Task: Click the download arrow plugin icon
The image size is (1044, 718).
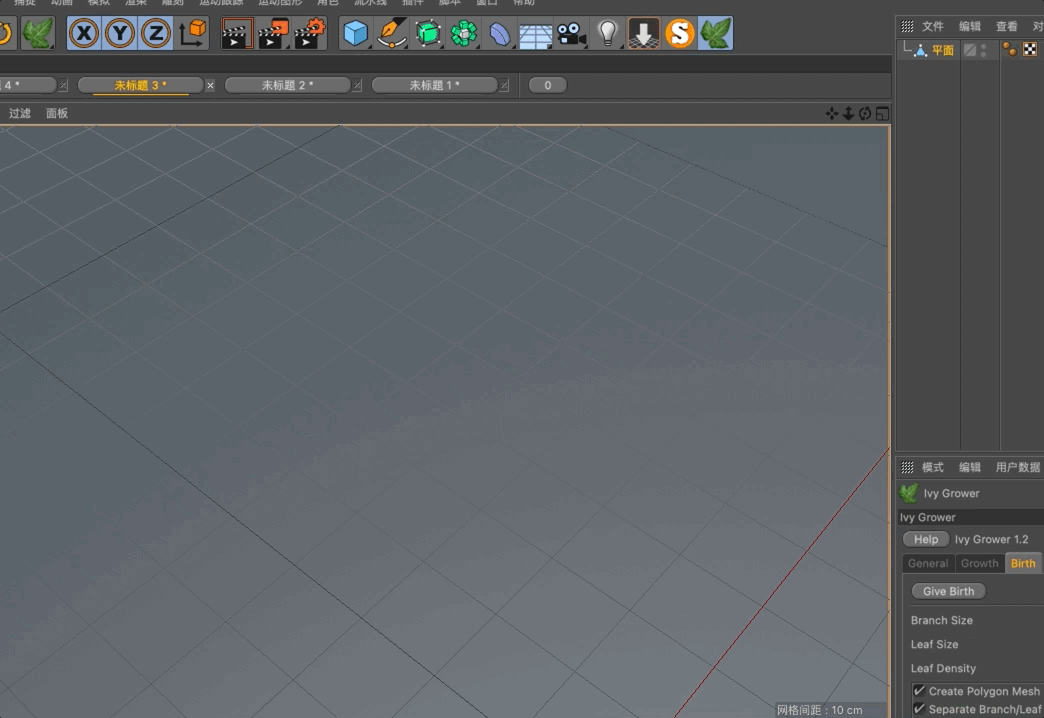Action: [643, 33]
